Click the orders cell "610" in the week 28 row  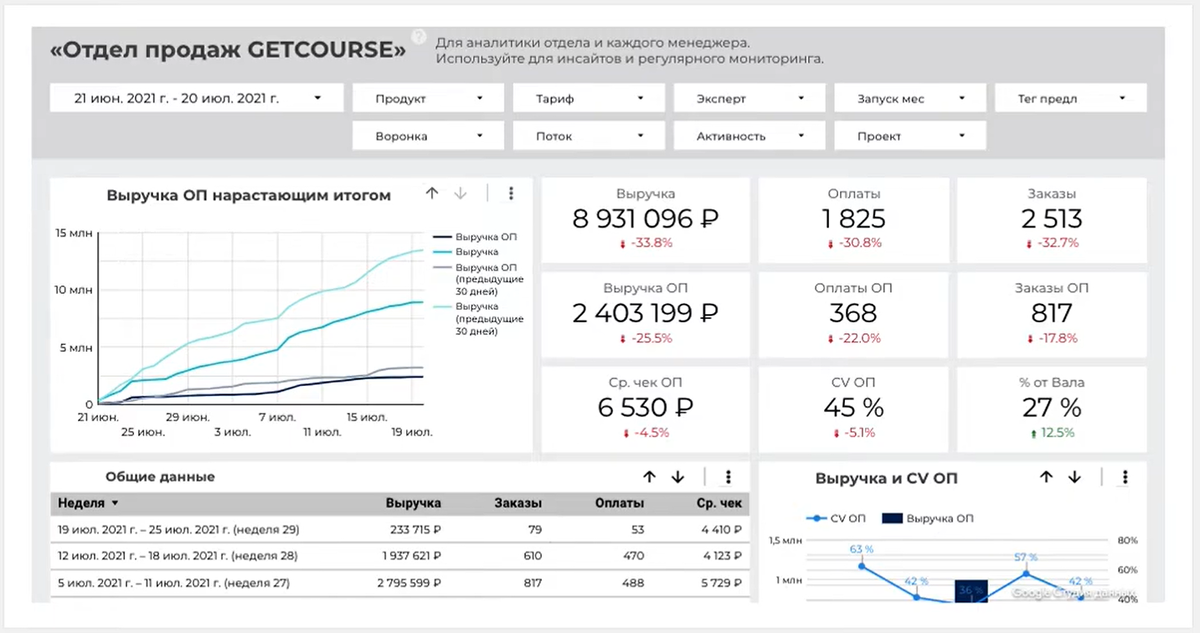(532, 555)
